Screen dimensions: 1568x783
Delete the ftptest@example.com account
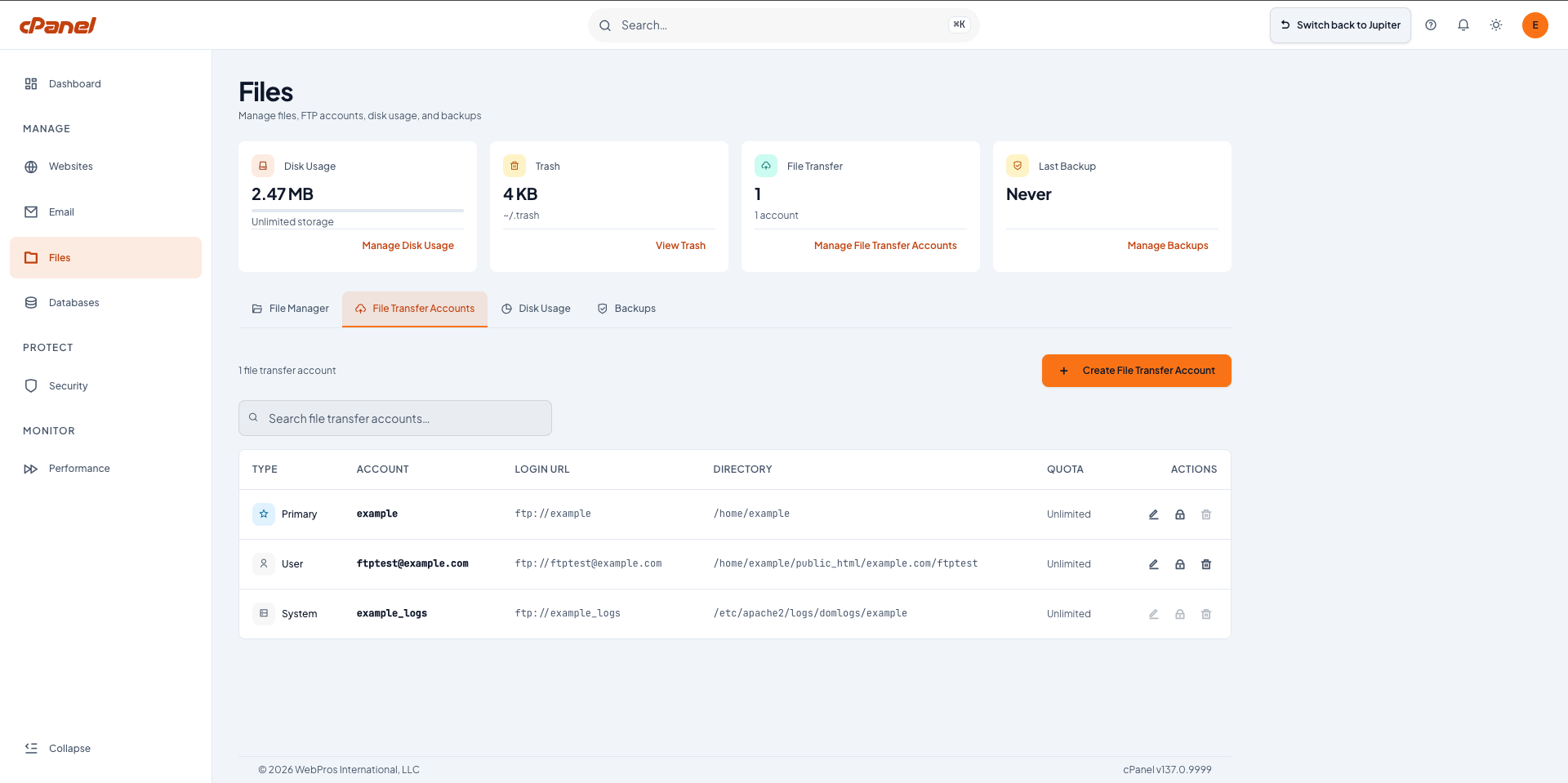click(1206, 564)
